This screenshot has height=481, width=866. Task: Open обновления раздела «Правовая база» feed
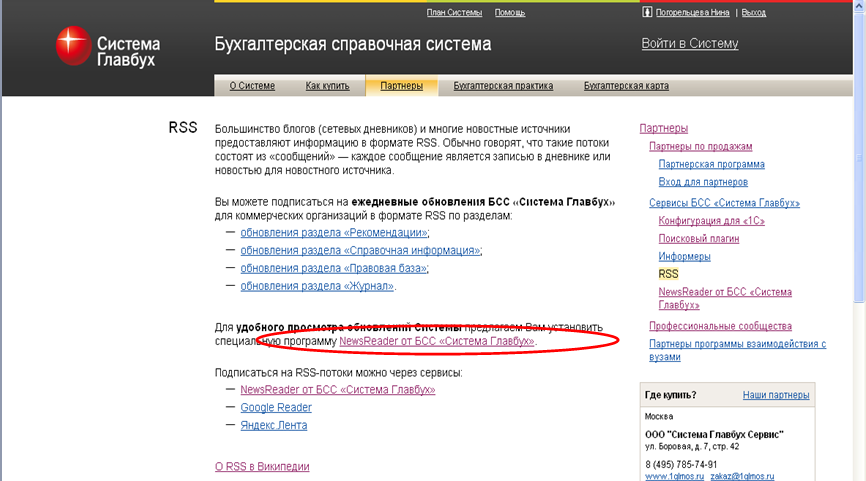333,268
